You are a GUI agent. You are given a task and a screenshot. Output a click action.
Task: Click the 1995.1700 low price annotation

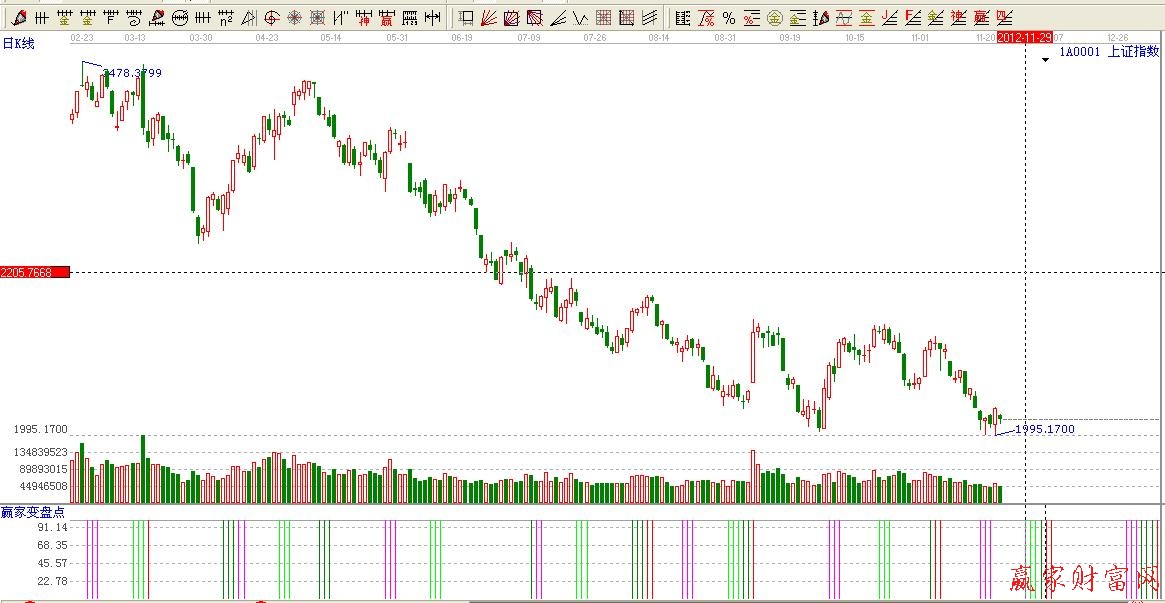pos(1045,429)
